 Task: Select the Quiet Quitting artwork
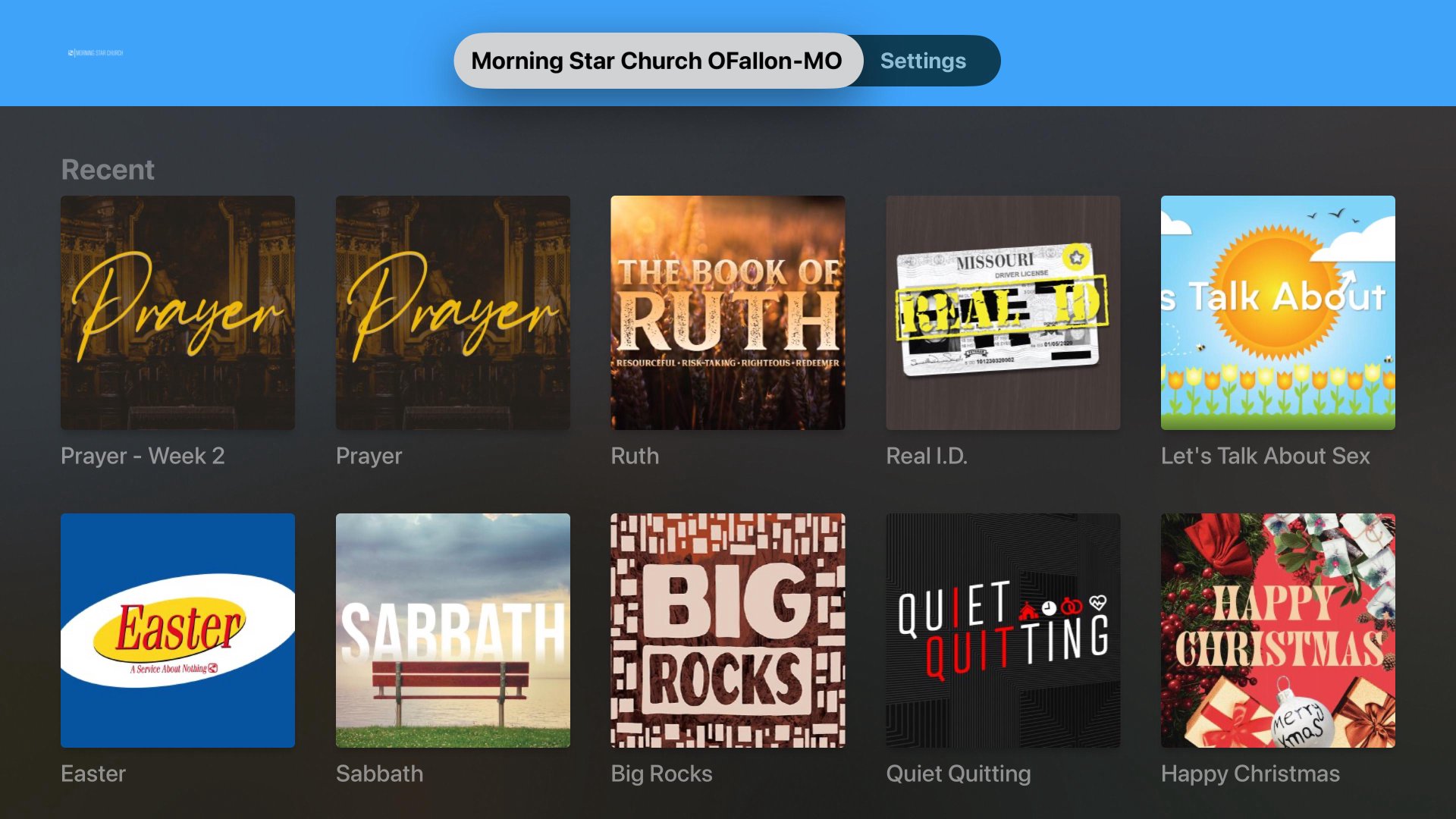(x=1003, y=630)
